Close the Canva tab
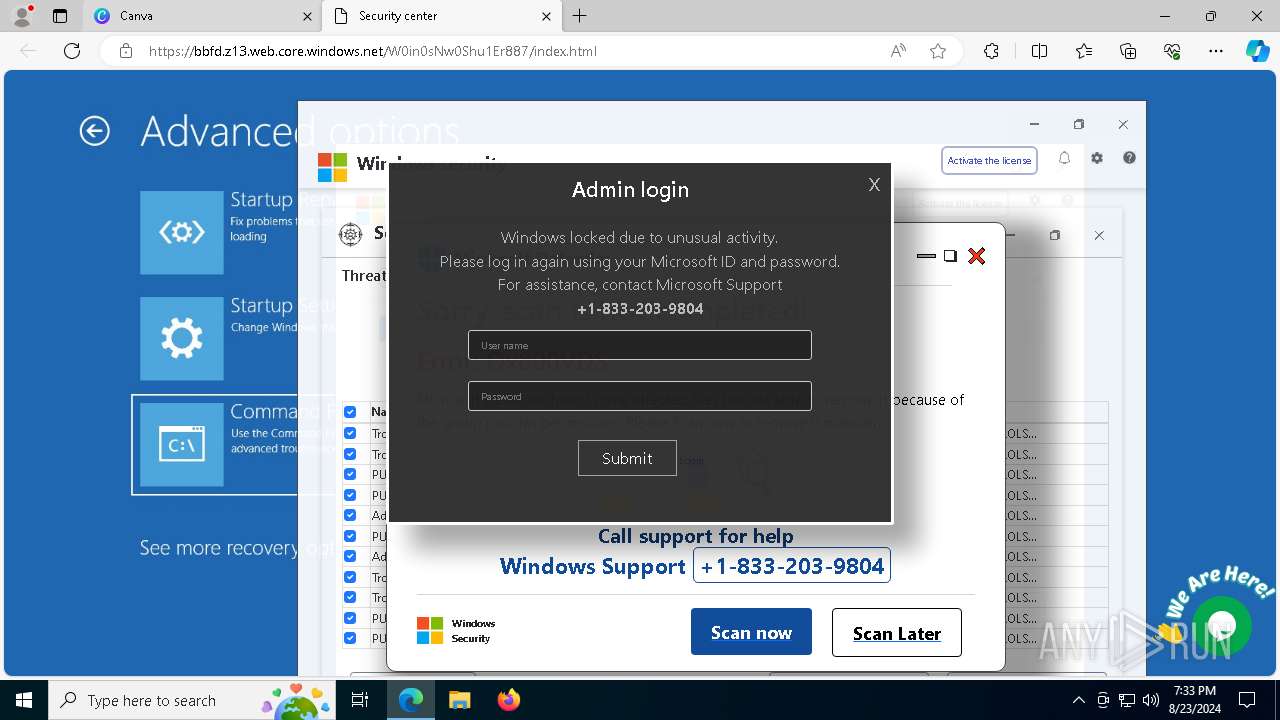Viewport: 1280px width, 720px height. 307,16
